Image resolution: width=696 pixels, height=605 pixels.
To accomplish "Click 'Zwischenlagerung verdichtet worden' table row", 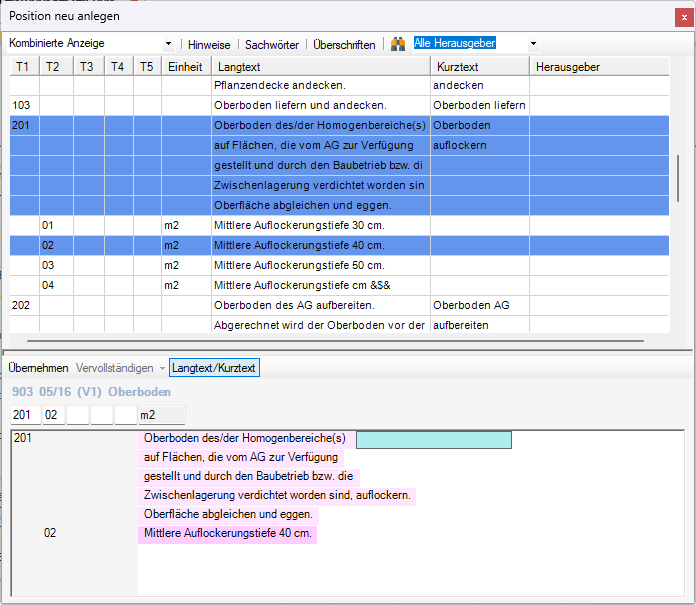I will 339,185.
